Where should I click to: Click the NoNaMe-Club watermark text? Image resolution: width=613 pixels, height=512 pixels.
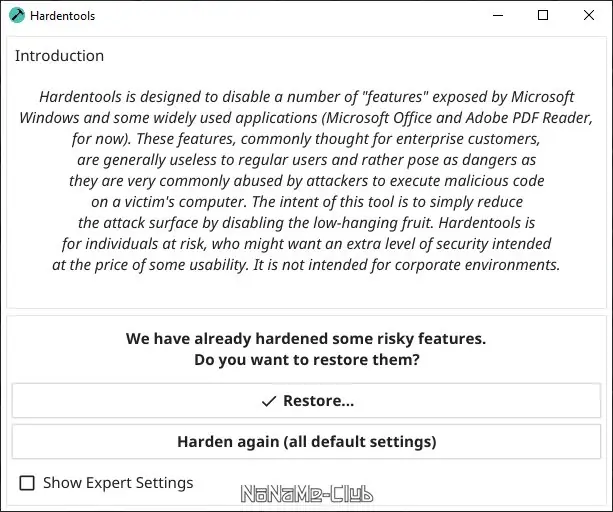click(x=306, y=494)
